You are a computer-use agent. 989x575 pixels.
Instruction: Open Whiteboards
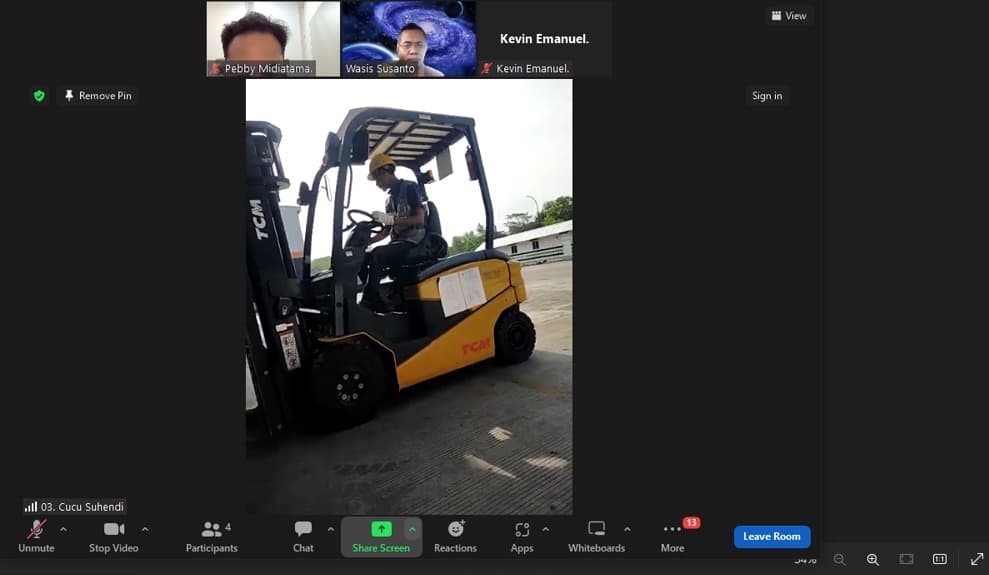[x=596, y=537]
